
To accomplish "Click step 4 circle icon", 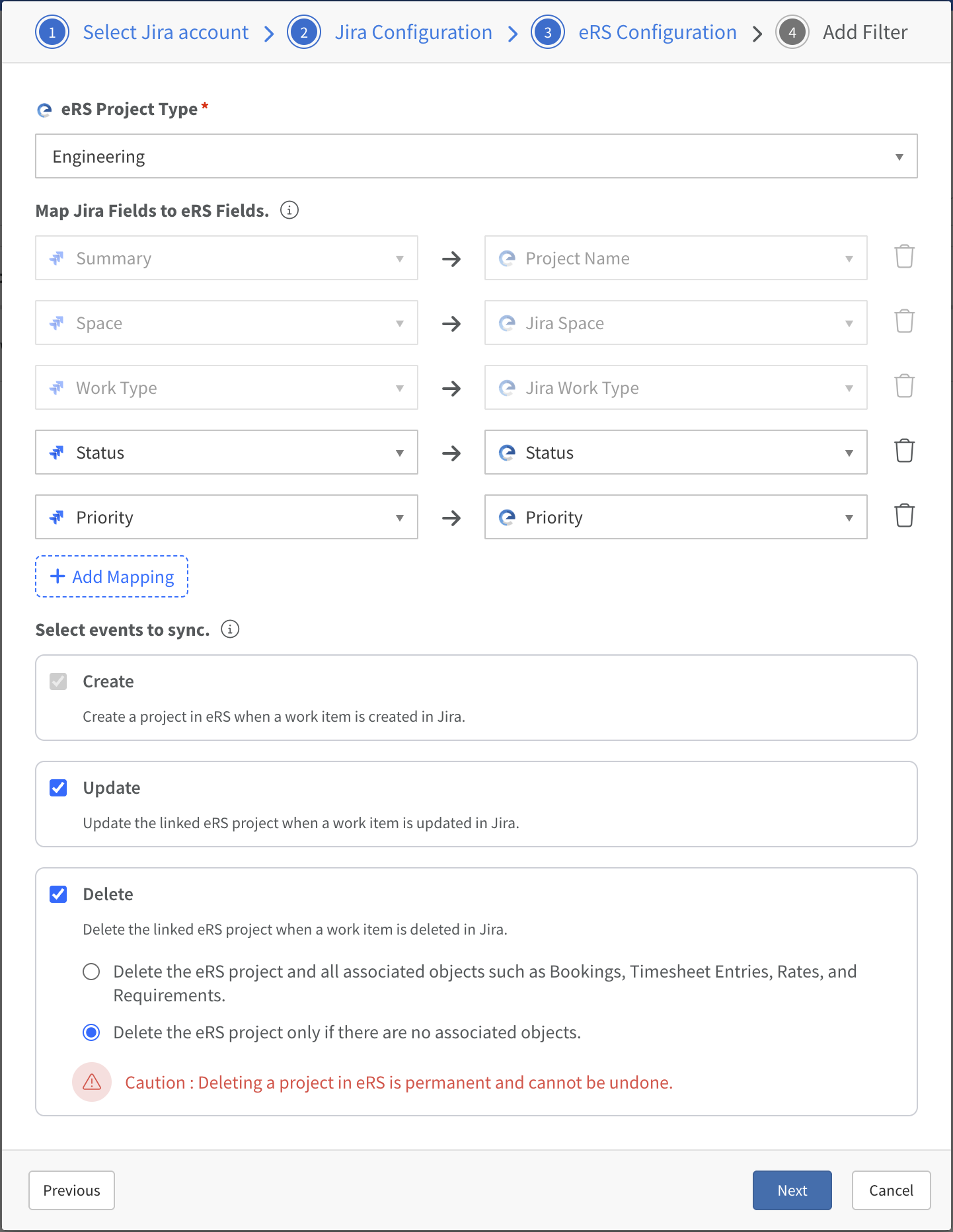I will (x=792, y=32).
